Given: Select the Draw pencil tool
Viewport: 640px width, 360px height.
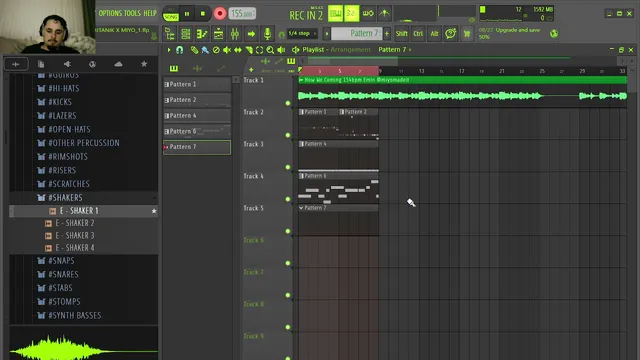Looking at the screenshot, I should click(x=194, y=50).
